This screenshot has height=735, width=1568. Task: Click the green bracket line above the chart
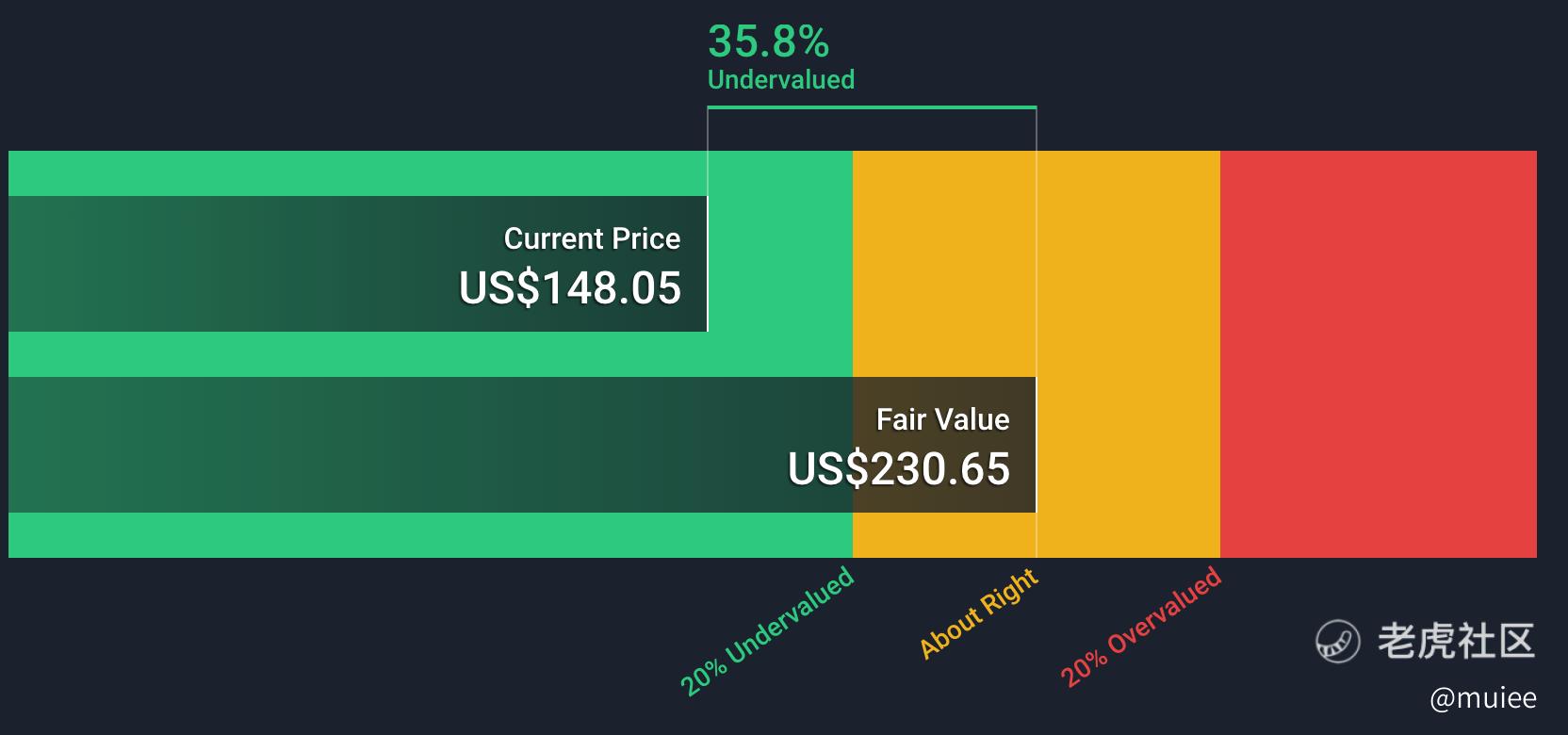coord(872,107)
